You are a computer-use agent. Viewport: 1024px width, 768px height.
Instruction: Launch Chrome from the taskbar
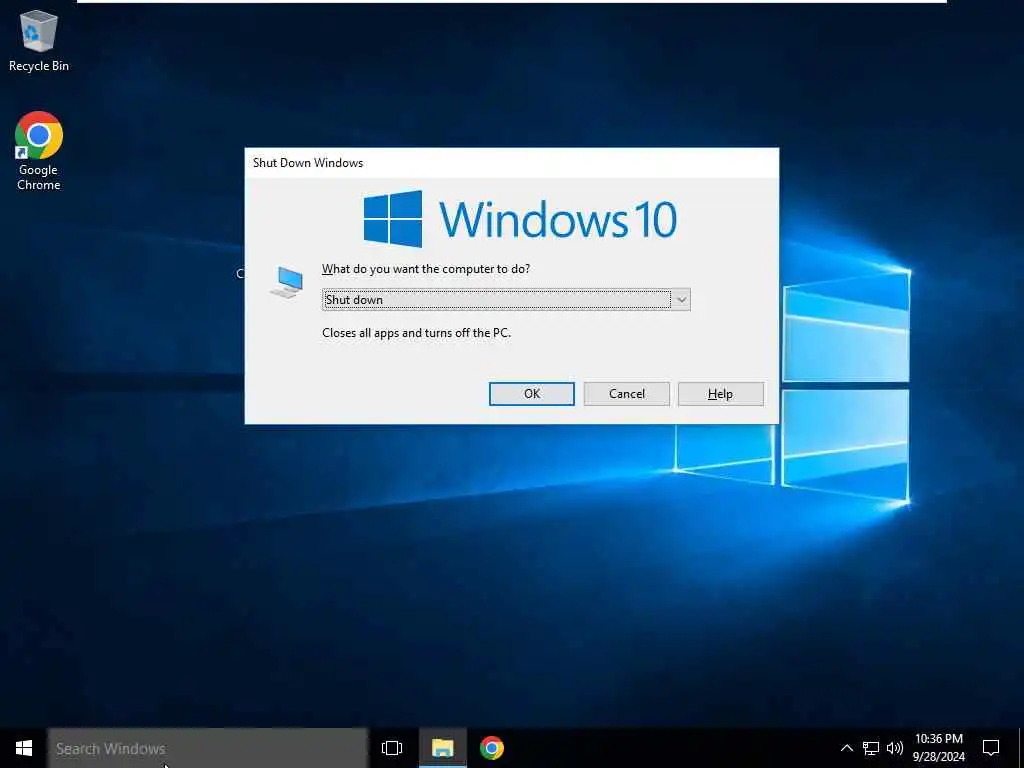[x=492, y=748]
